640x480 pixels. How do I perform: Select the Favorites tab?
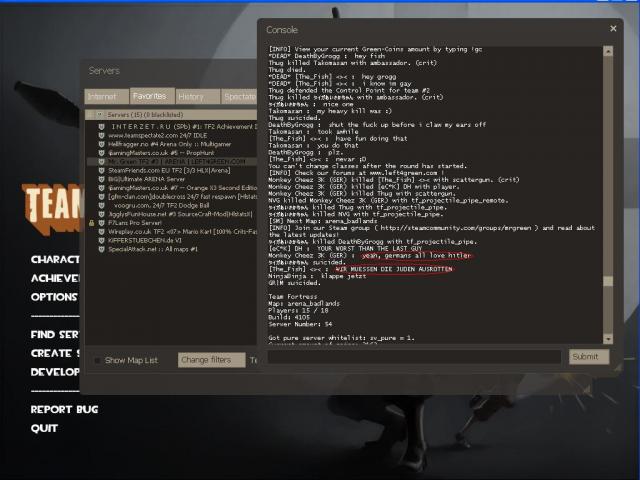point(149,97)
